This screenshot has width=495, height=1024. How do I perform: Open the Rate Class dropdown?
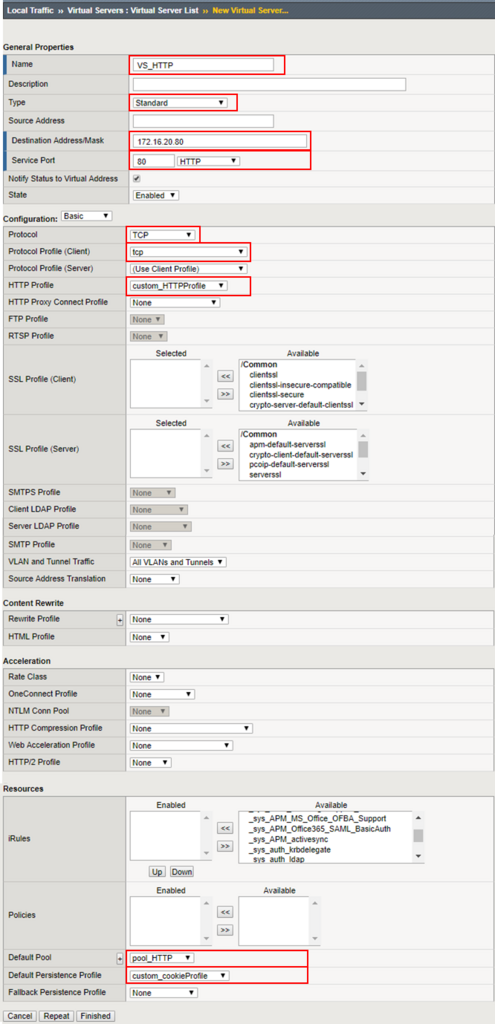tap(147, 677)
